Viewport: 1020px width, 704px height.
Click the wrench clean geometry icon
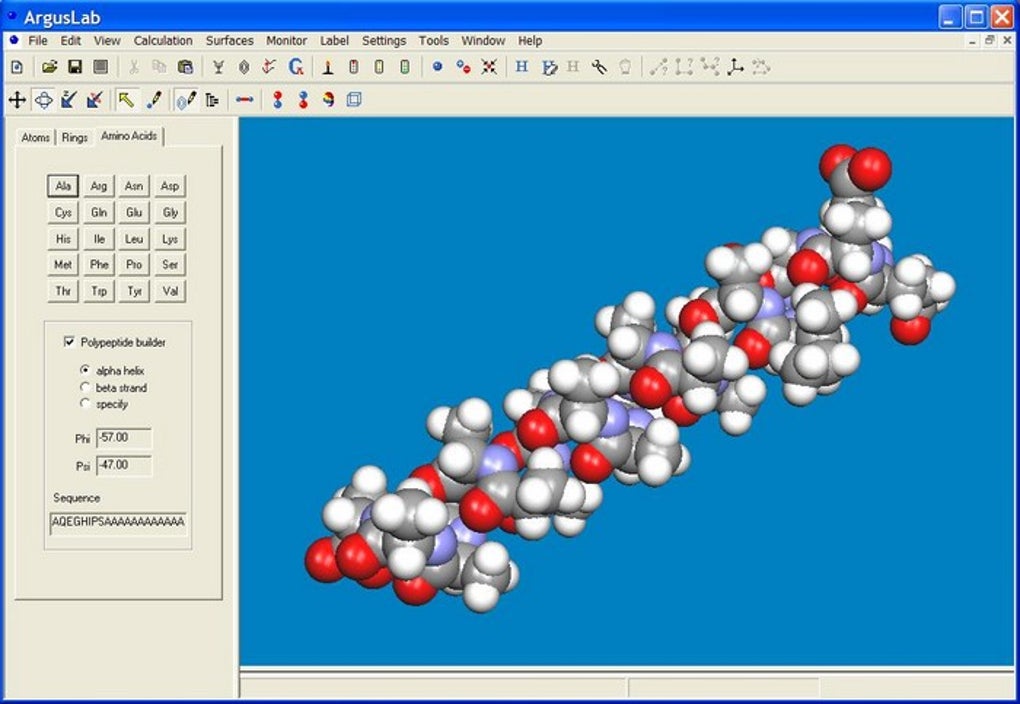click(x=599, y=67)
